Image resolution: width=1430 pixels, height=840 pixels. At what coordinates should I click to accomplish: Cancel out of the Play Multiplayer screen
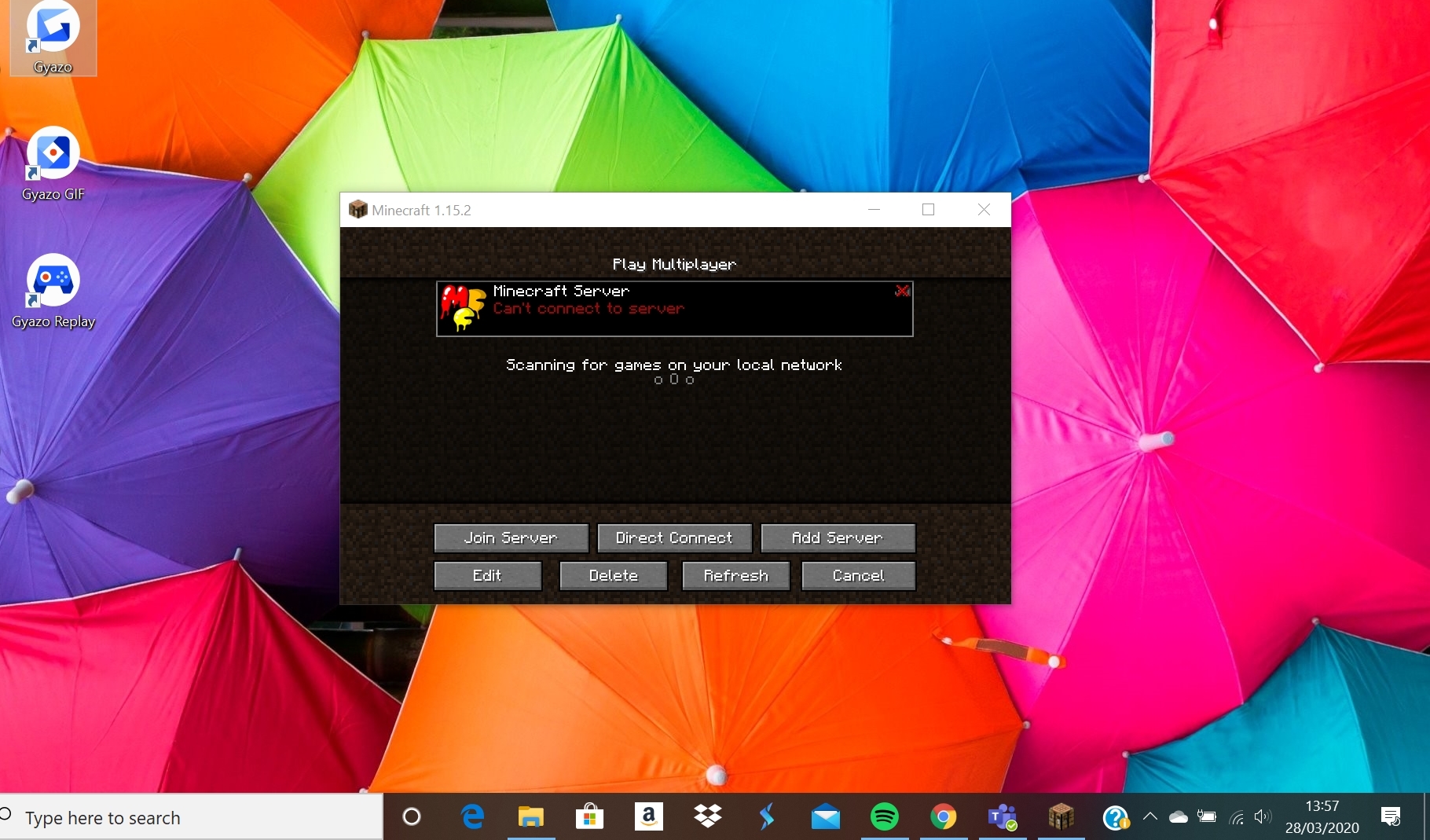[x=858, y=576]
